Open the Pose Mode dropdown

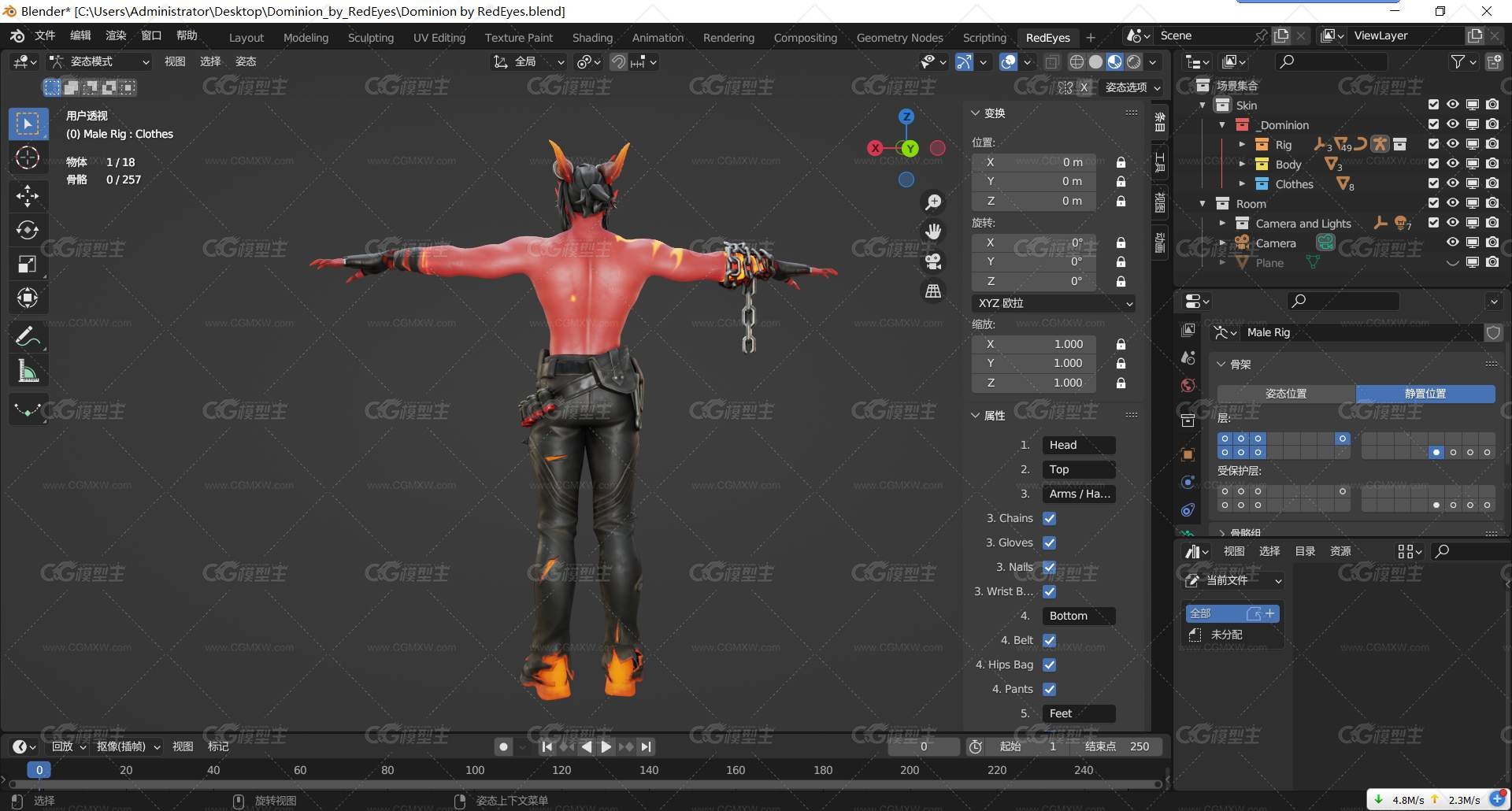click(99, 61)
